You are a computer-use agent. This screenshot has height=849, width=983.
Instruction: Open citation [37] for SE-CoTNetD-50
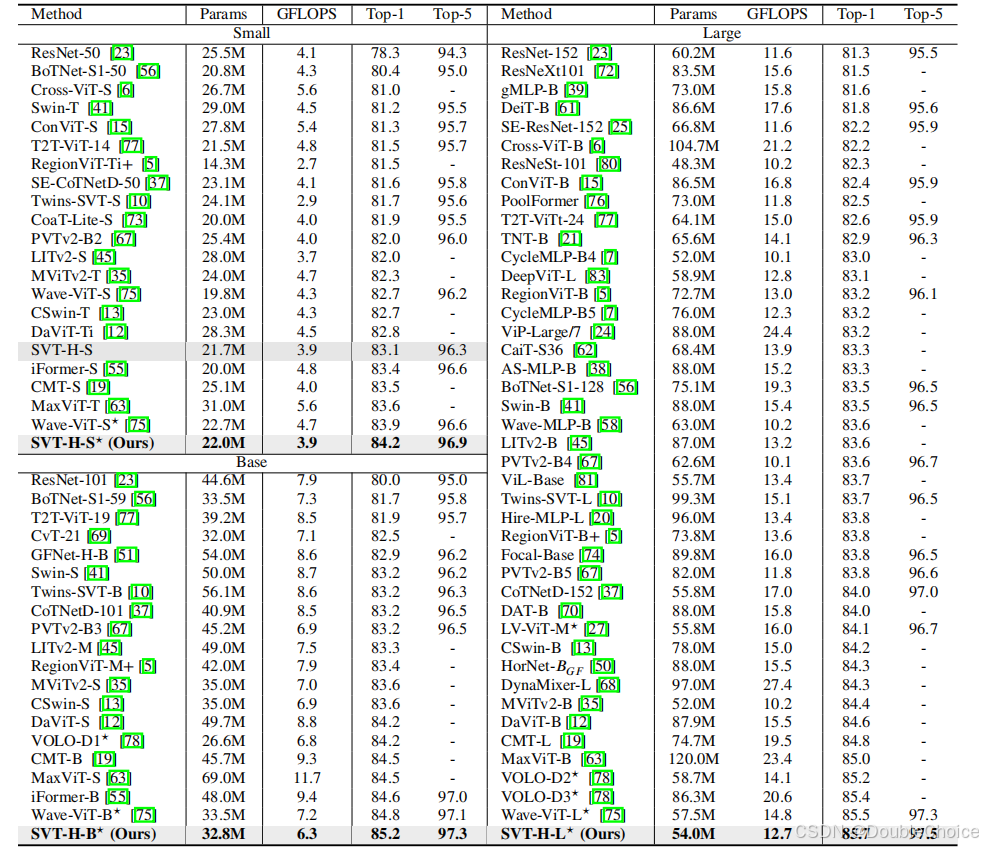(x=158, y=183)
